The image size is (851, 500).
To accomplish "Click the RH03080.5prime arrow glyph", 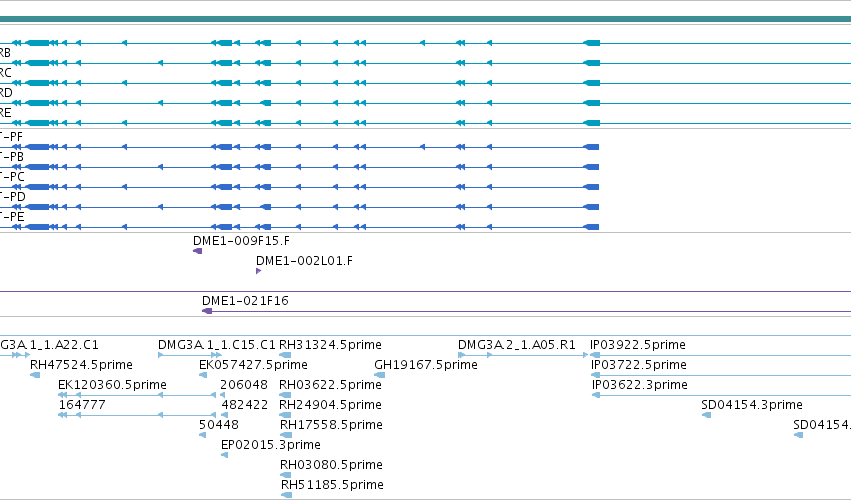I will tap(285, 475).
